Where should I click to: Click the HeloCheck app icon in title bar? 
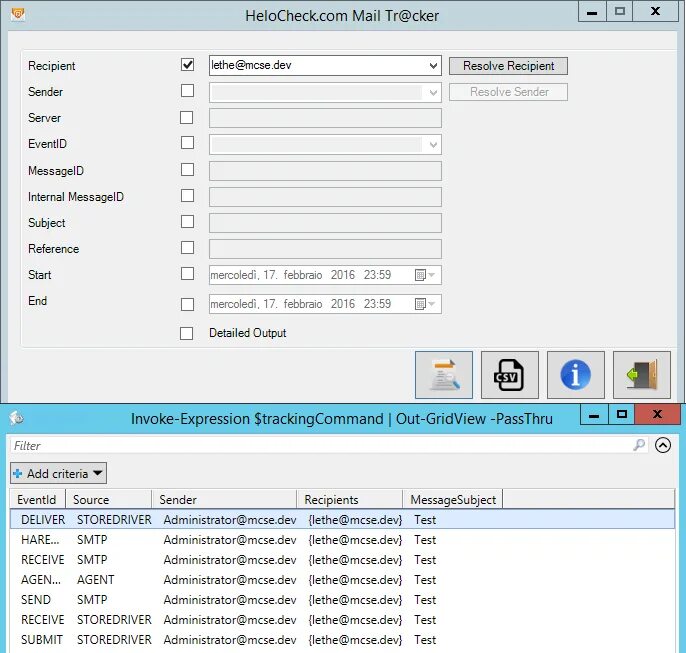[18, 14]
